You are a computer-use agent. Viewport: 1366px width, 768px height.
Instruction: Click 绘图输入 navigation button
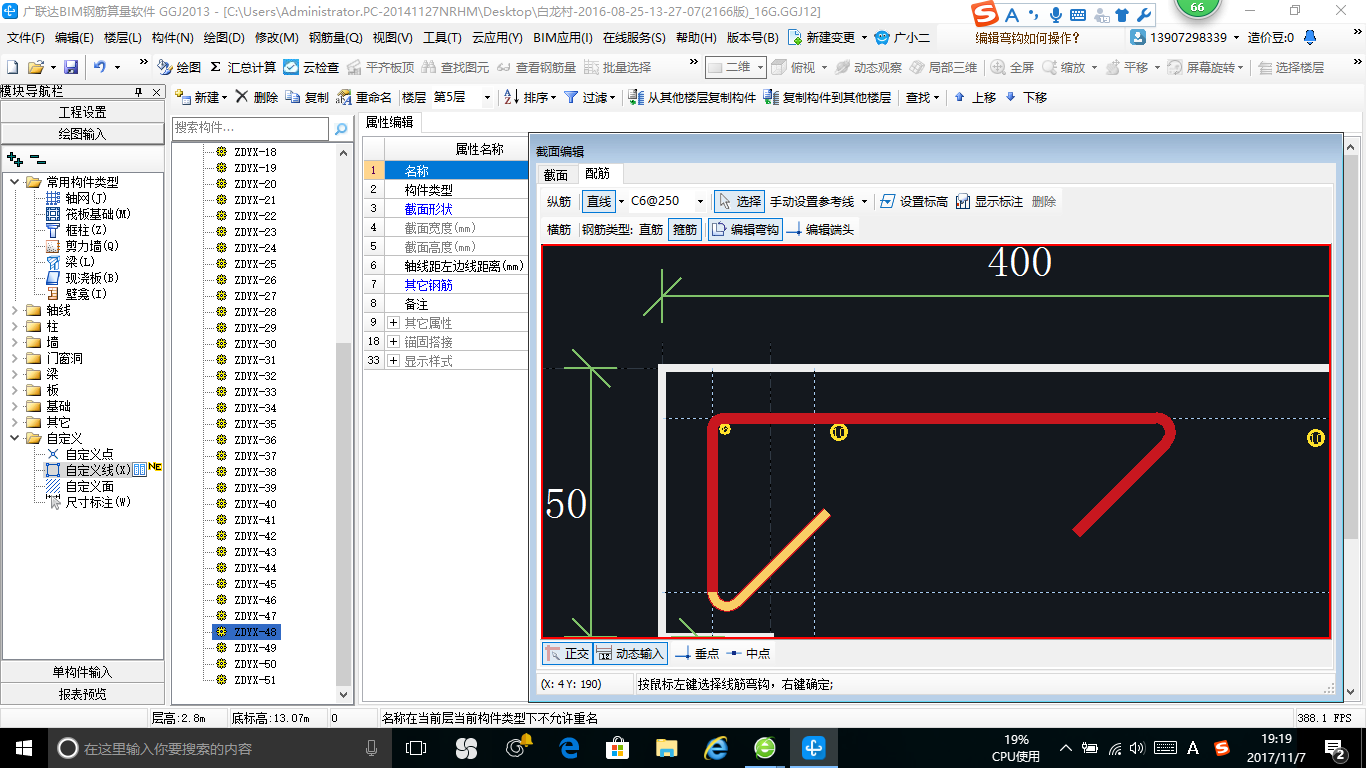click(83, 133)
